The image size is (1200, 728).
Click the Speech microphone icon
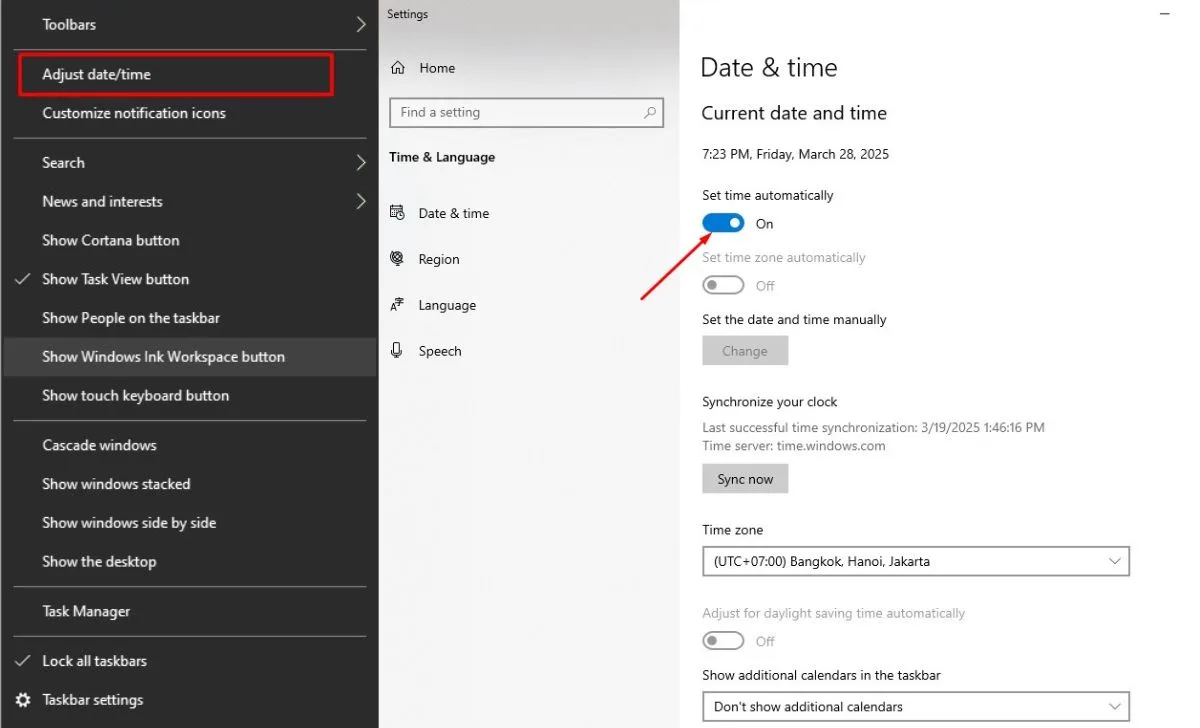398,351
